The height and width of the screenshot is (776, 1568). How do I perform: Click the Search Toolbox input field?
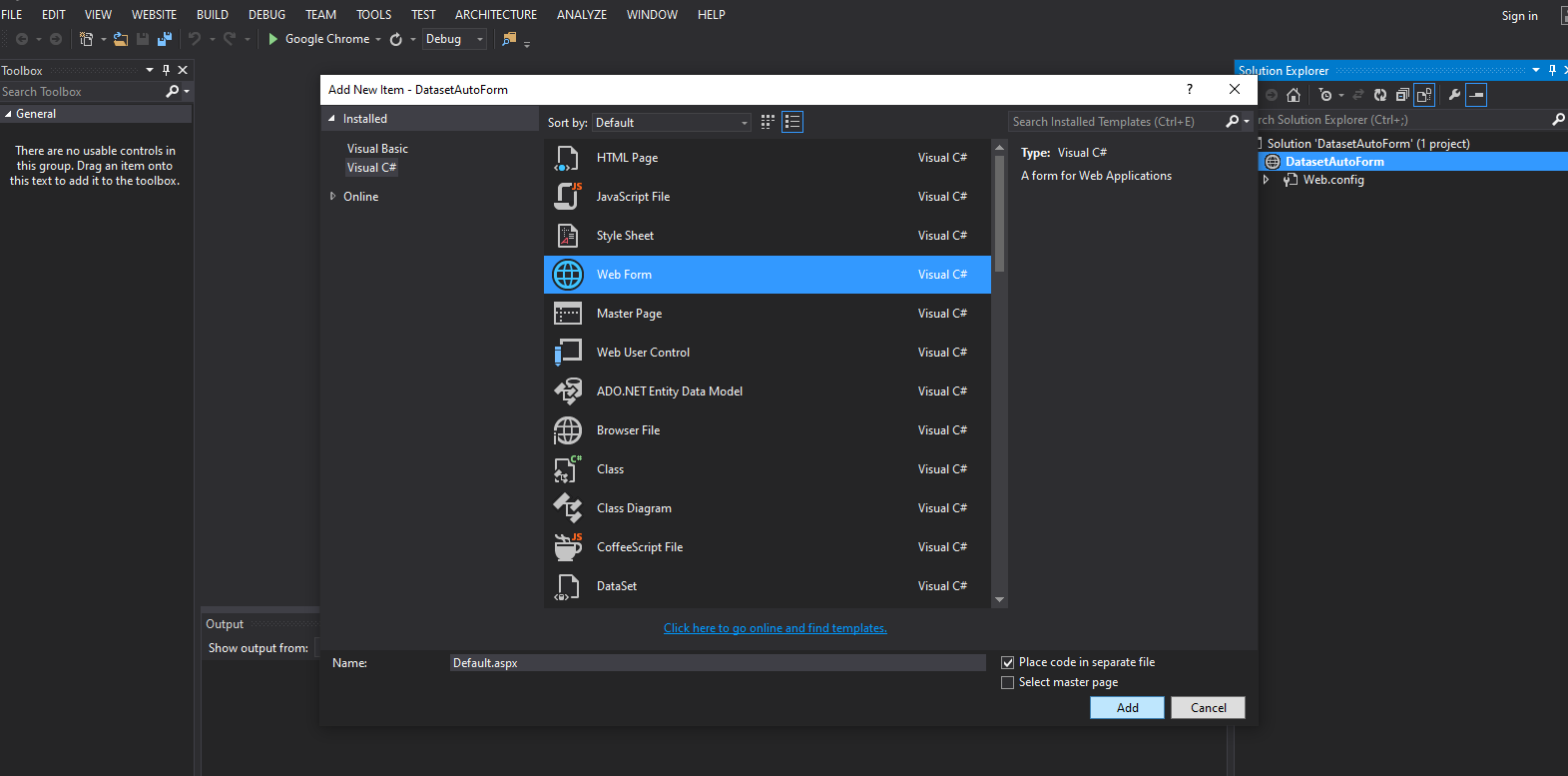point(82,91)
